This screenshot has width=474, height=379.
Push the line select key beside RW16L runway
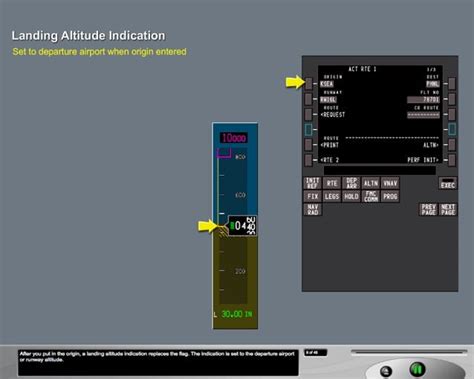(x=309, y=99)
